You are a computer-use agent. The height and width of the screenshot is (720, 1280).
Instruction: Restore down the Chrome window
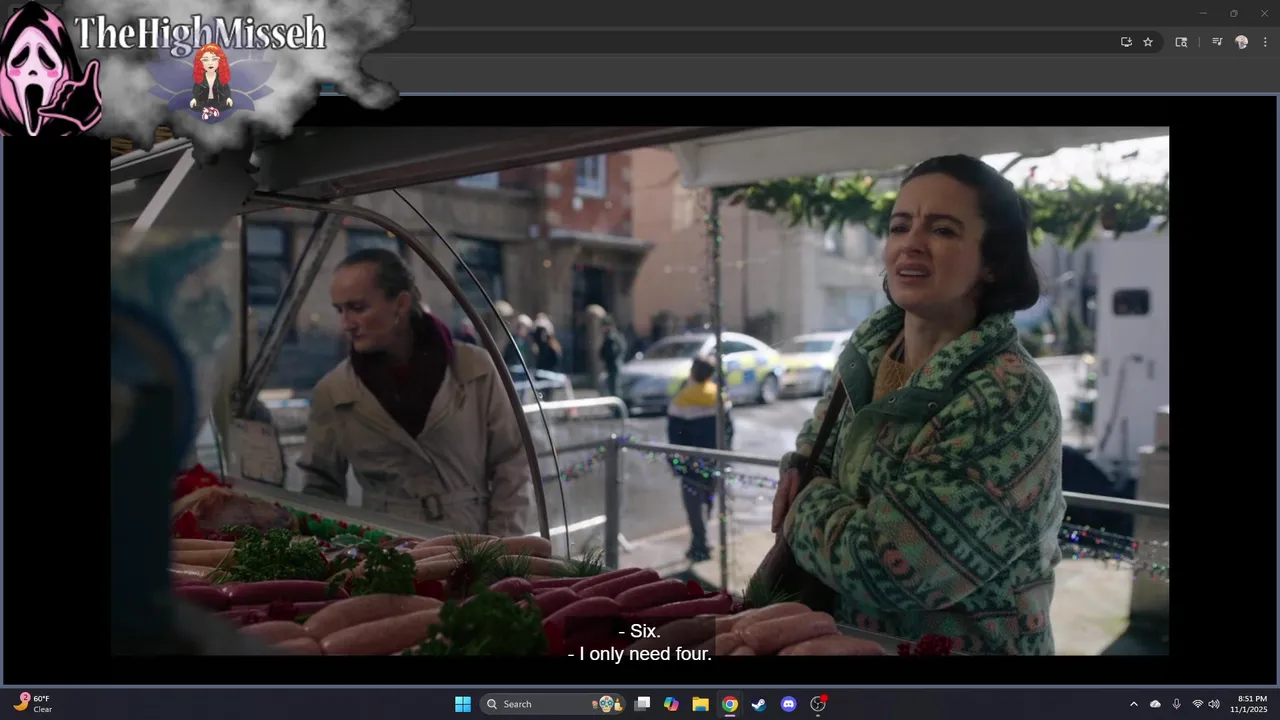(x=1233, y=13)
